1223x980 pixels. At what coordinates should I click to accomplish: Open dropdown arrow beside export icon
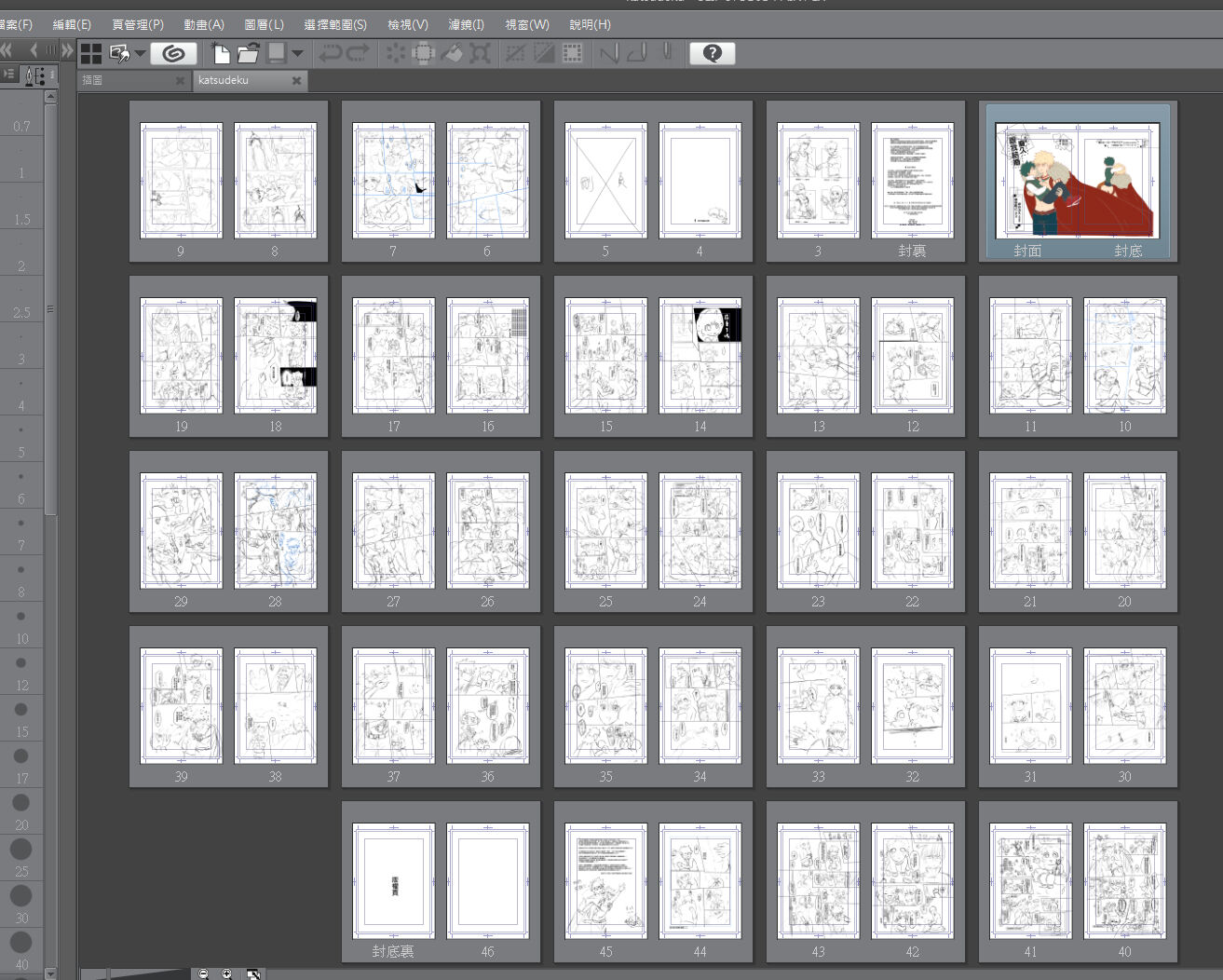[x=141, y=53]
